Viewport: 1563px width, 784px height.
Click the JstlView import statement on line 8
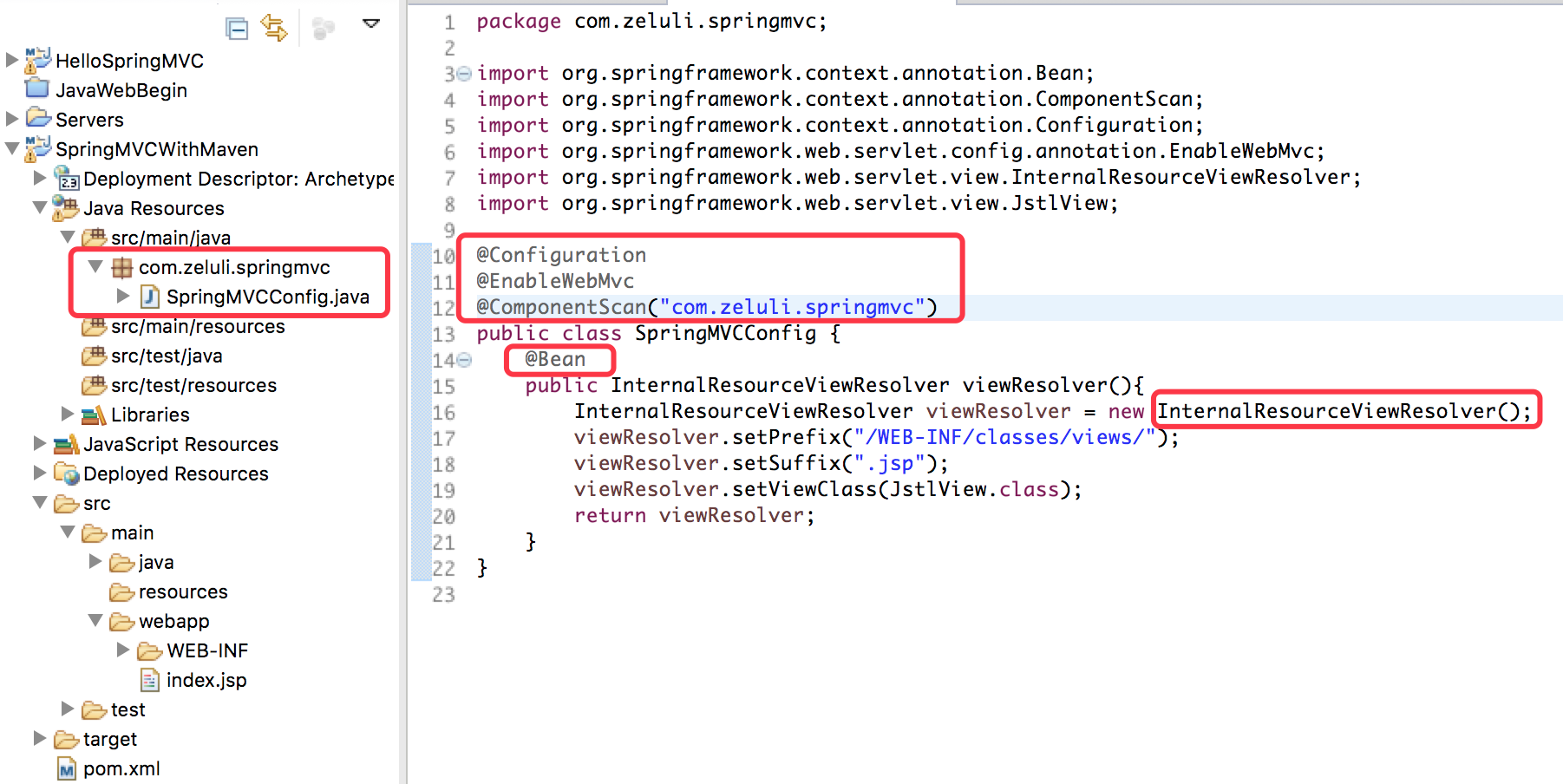[x=797, y=203]
